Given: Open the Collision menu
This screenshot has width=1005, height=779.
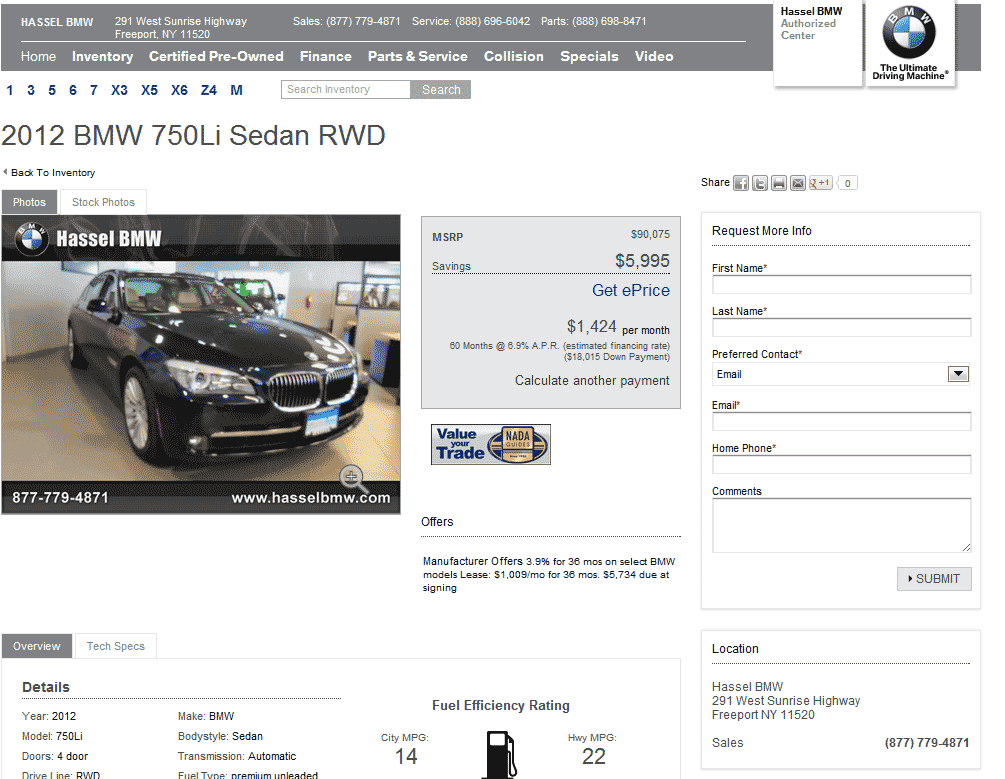Looking at the screenshot, I should (x=513, y=56).
